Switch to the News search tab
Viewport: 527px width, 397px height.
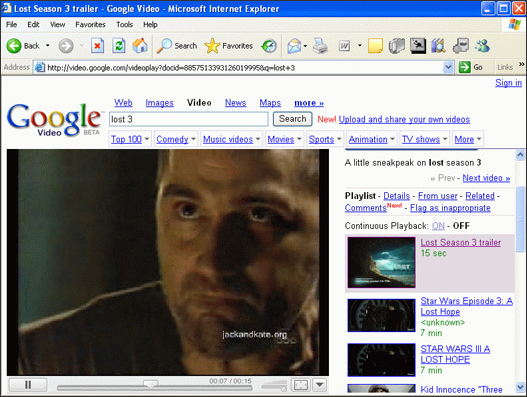235,103
